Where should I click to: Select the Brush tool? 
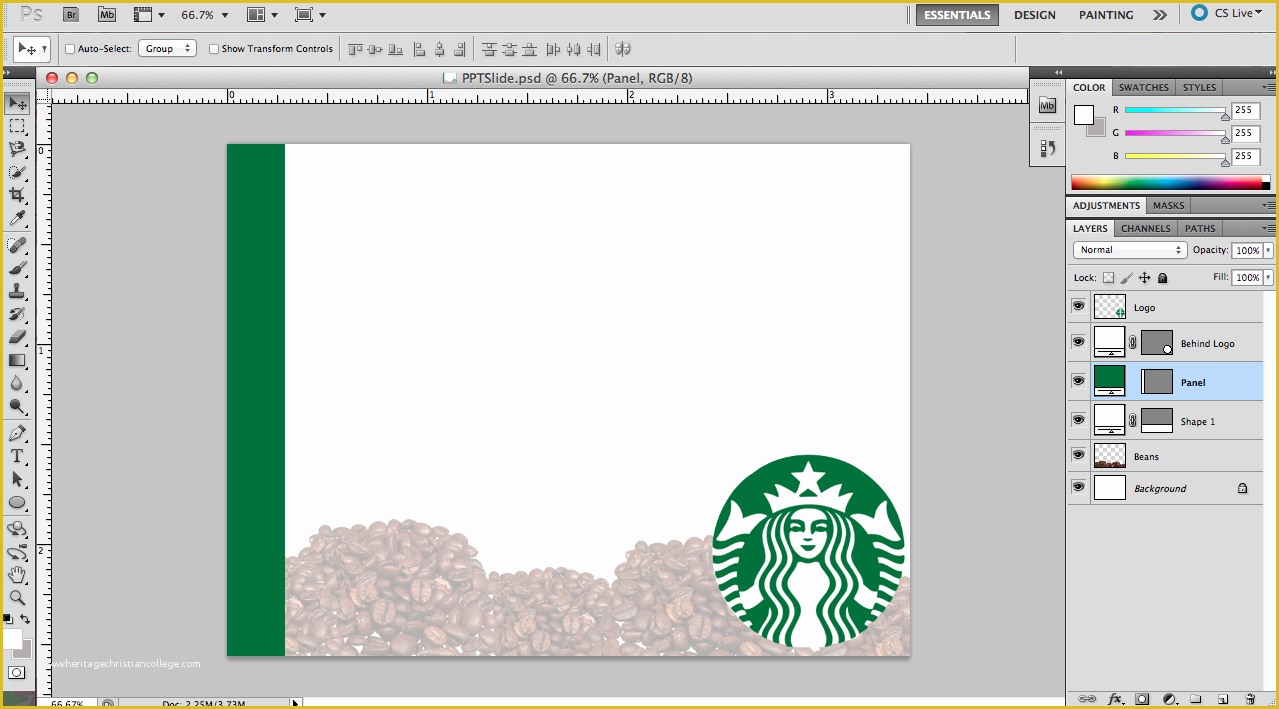[x=17, y=268]
